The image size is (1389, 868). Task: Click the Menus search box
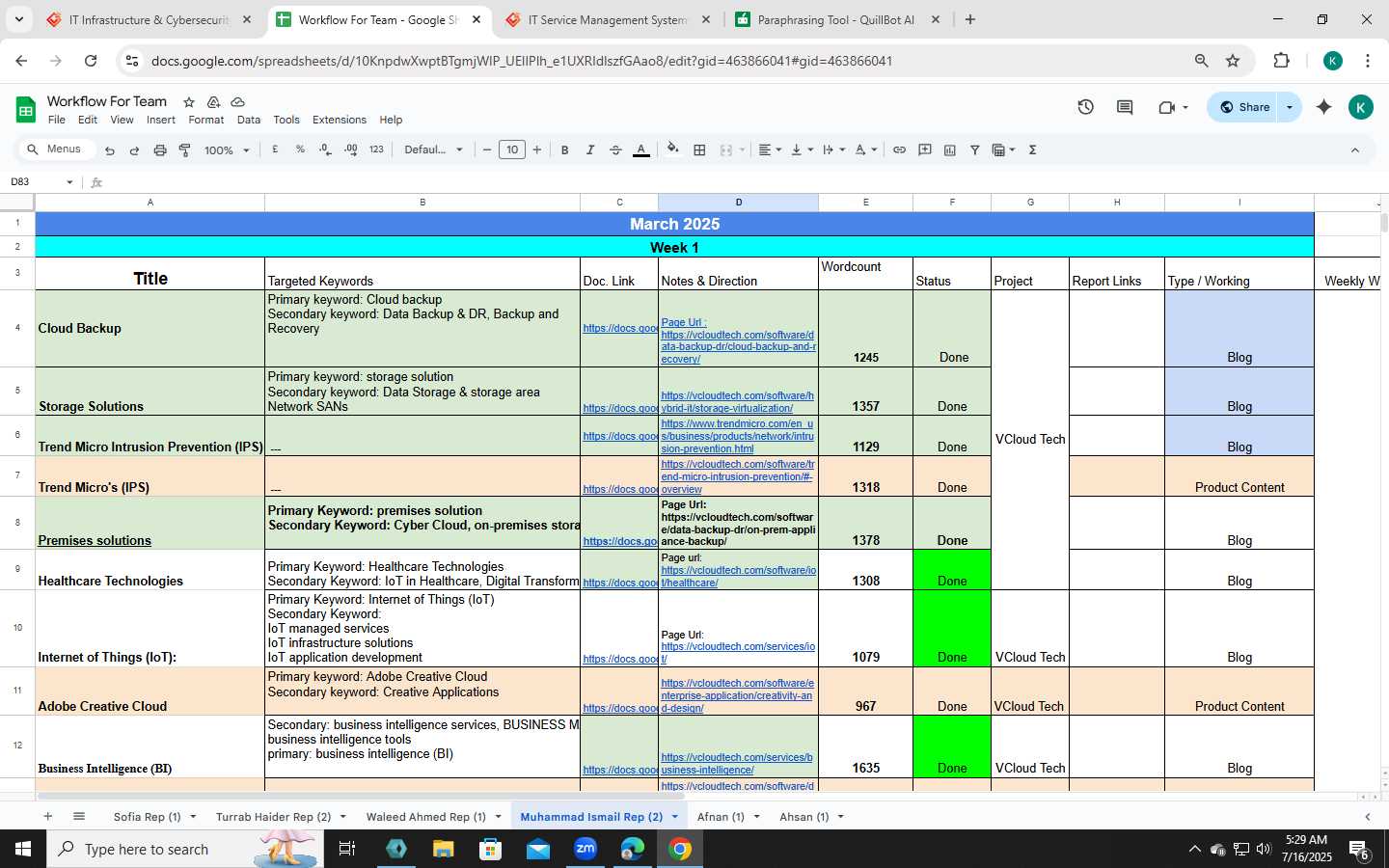58,149
